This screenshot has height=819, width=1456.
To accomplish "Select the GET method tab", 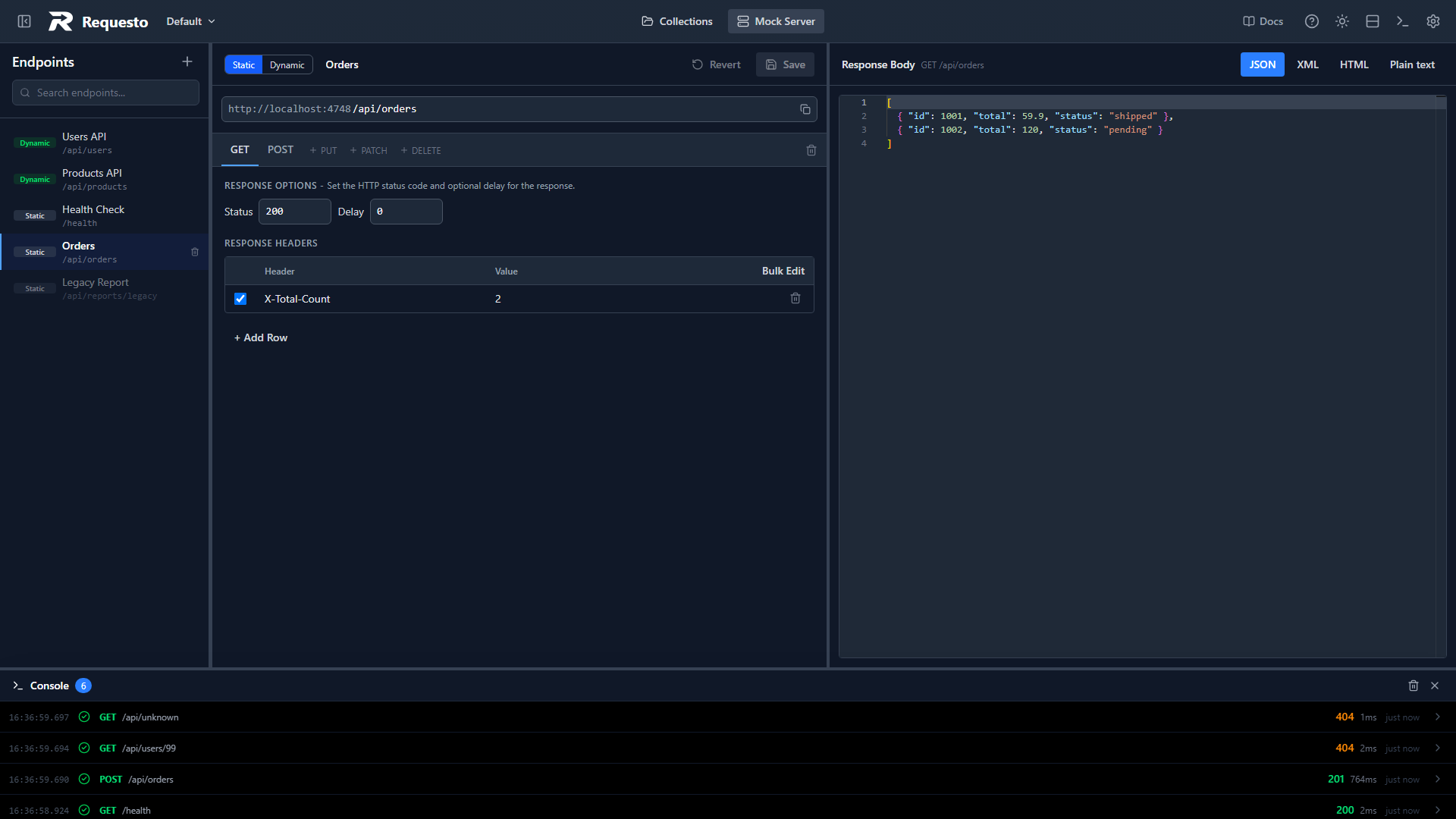I will click(240, 149).
